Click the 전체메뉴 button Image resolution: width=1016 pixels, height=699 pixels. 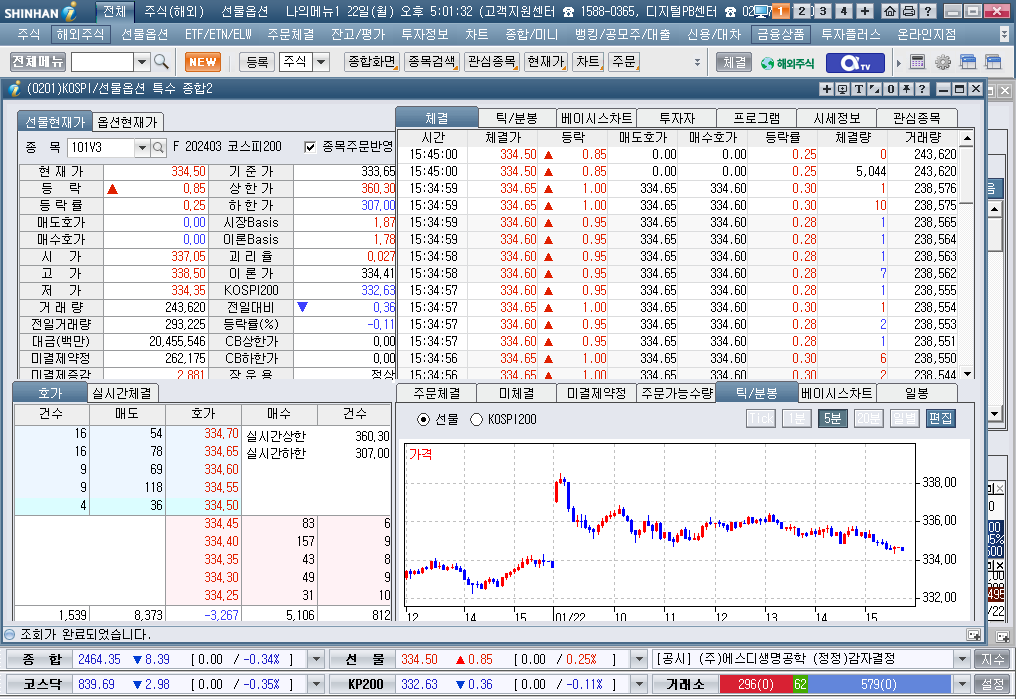tap(38, 62)
